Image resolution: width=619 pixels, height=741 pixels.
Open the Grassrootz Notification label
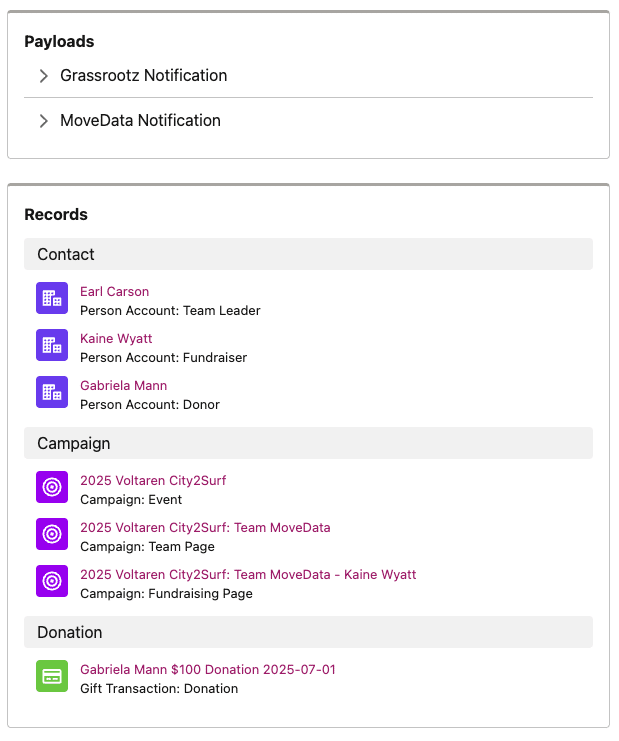click(144, 76)
